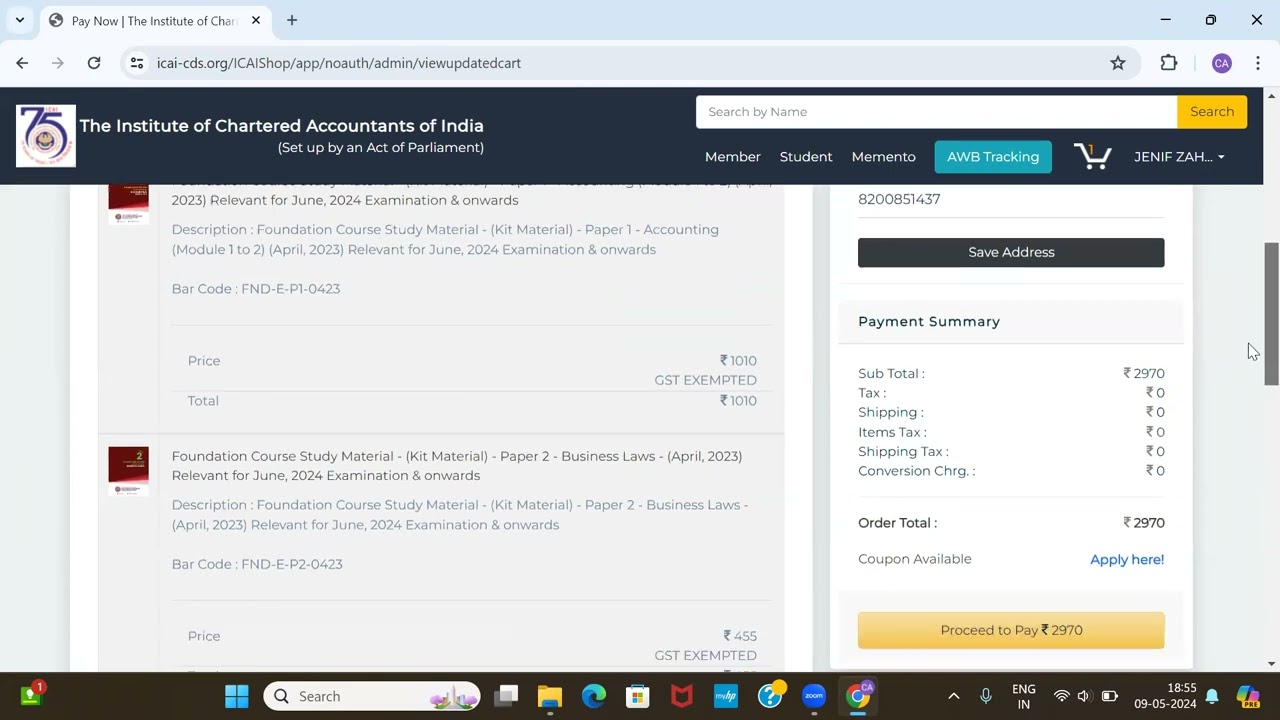
Task: Open Chrome profile avatar CA
Action: (1221, 63)
